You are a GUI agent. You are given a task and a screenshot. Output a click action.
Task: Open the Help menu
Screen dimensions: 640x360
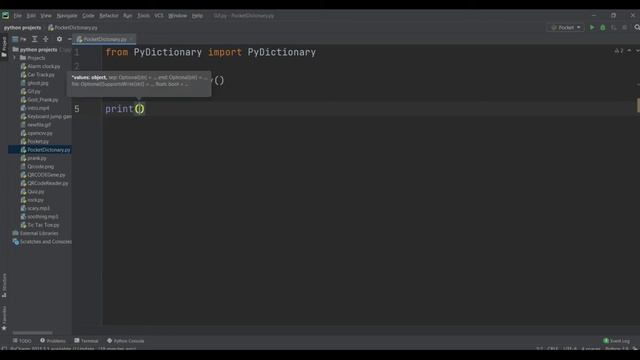click(x=198, y=16)
